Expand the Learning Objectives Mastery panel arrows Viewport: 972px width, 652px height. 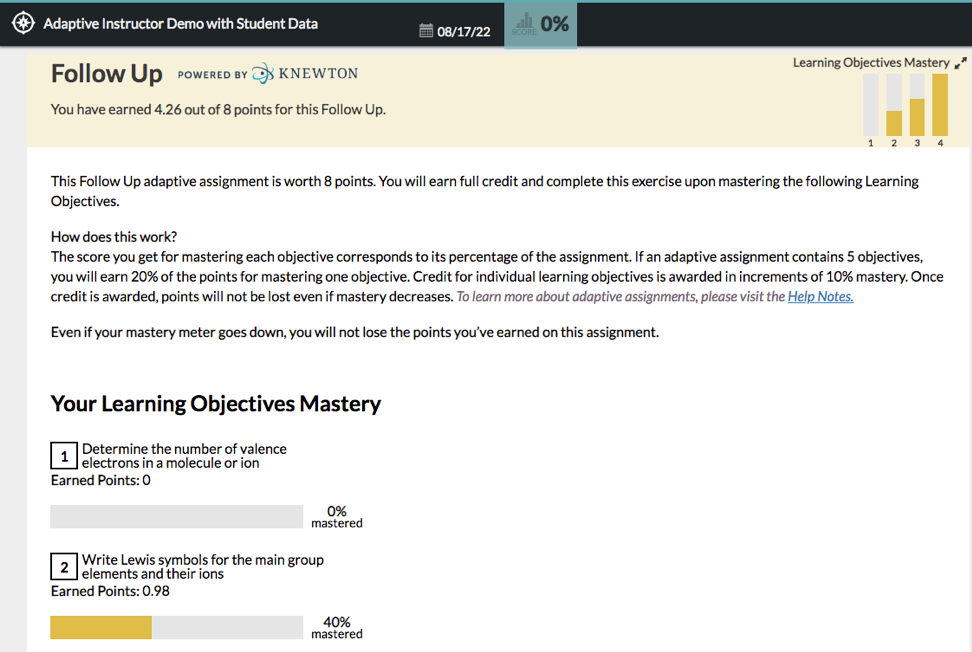[960, 63]
